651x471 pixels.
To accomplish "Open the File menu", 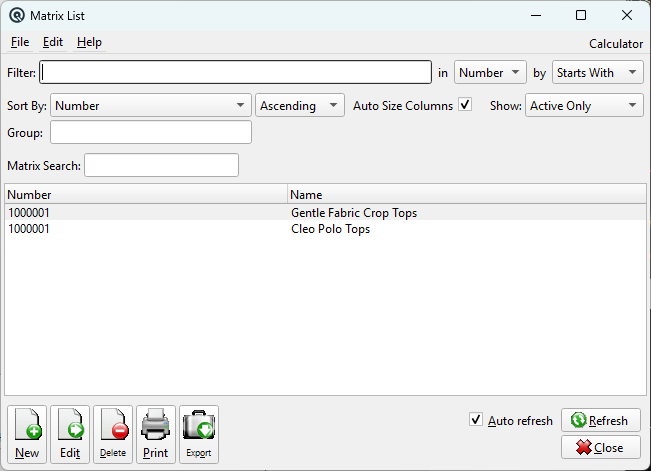I will [20, 42].
